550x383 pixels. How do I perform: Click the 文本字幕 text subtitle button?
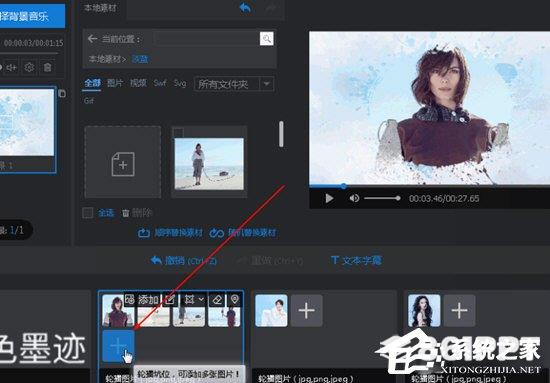356,261
